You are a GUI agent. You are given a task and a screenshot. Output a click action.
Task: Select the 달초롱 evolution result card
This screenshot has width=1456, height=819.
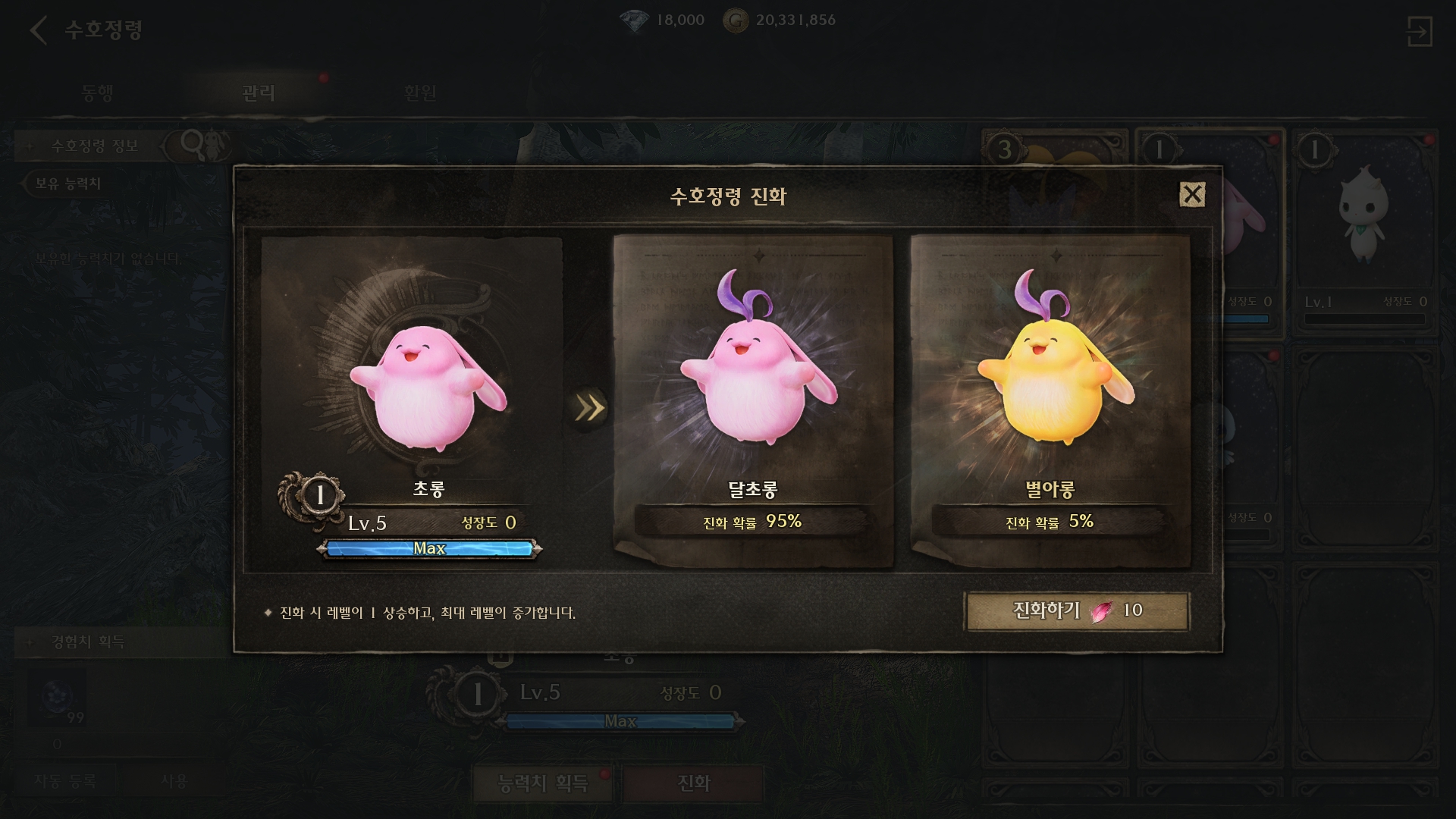coord(752,401)
